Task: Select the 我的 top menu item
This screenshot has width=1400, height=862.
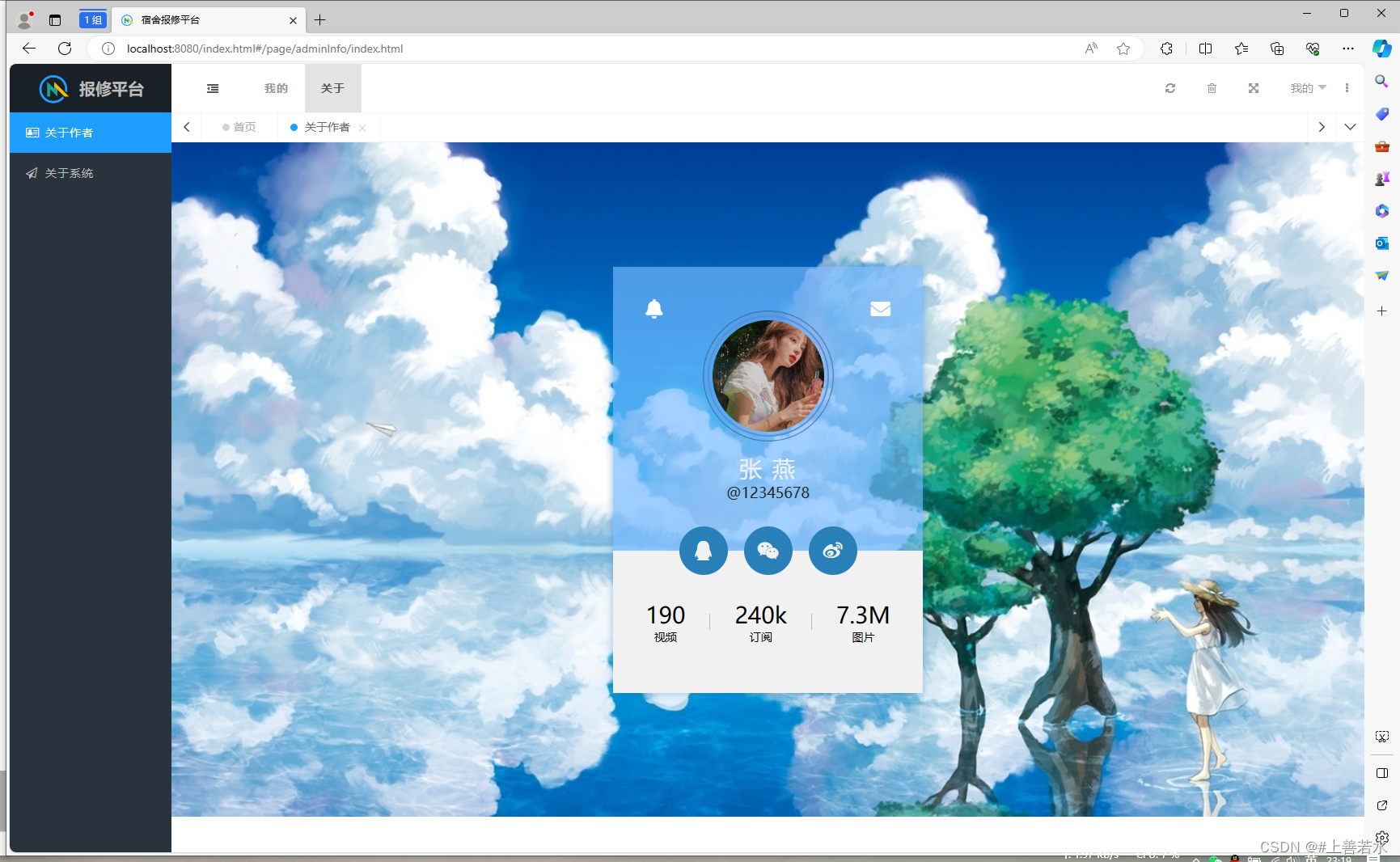Action: 276,88
